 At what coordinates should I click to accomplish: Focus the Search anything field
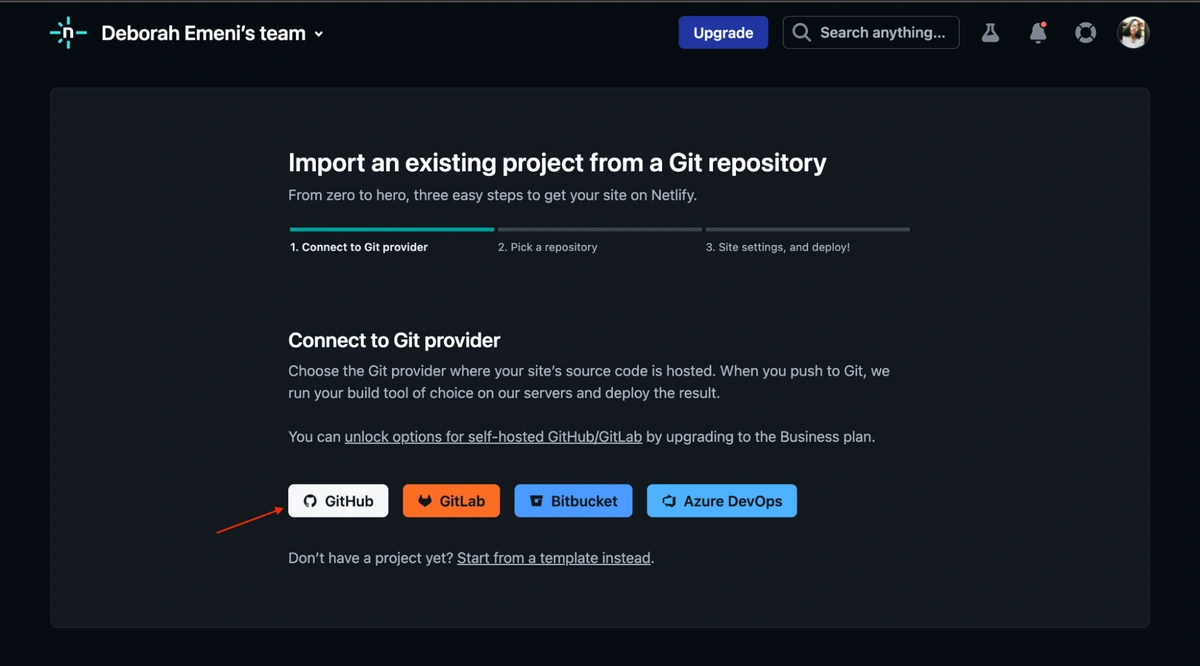[x=871, y=33]
